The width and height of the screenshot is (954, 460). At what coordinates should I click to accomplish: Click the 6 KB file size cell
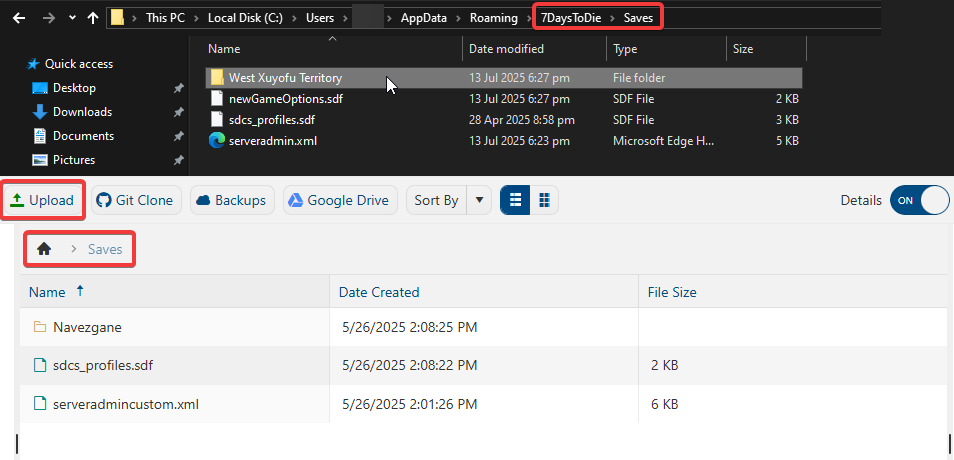(664, 404)
